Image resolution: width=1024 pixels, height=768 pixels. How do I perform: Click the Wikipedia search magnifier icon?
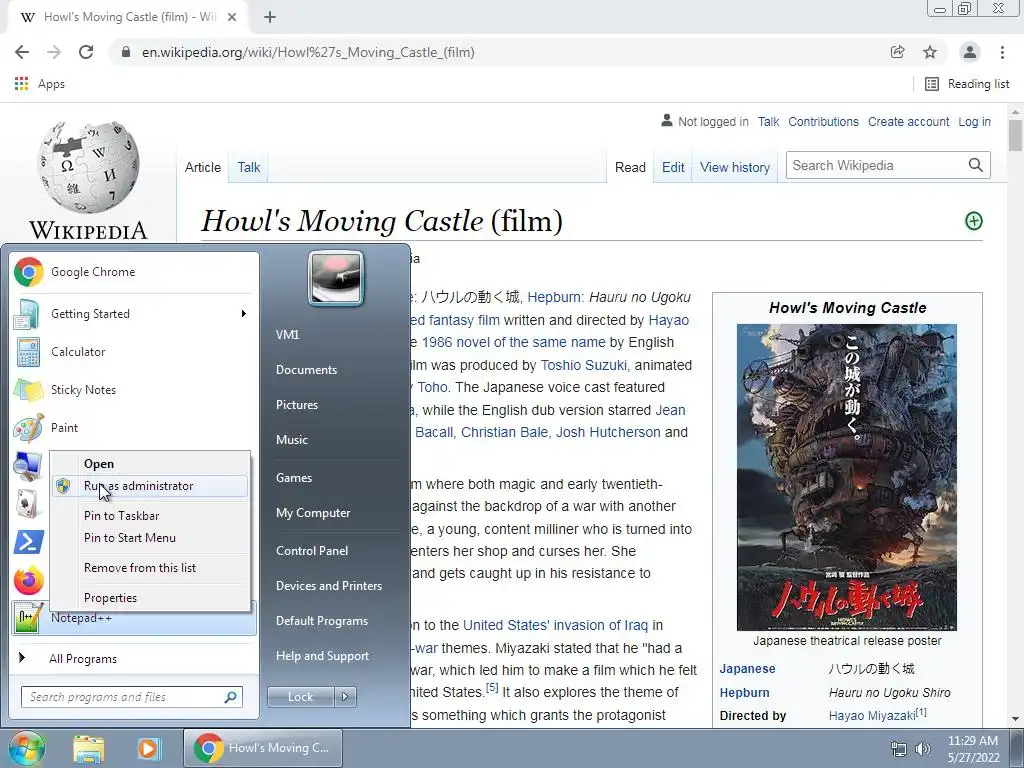click(976, 165)
